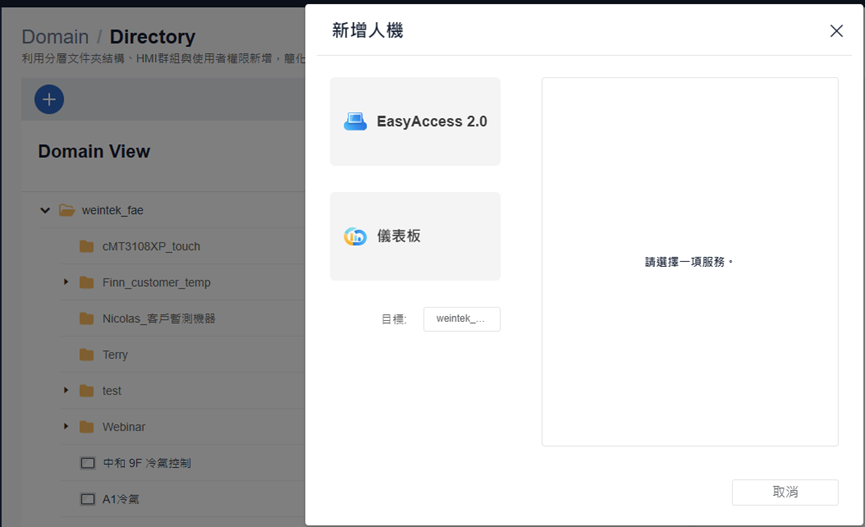Click the EasyAccess 2.0 laptop icon
This screenshot has width=865, height=527.
pyautogui.click(x=355, y=121)
